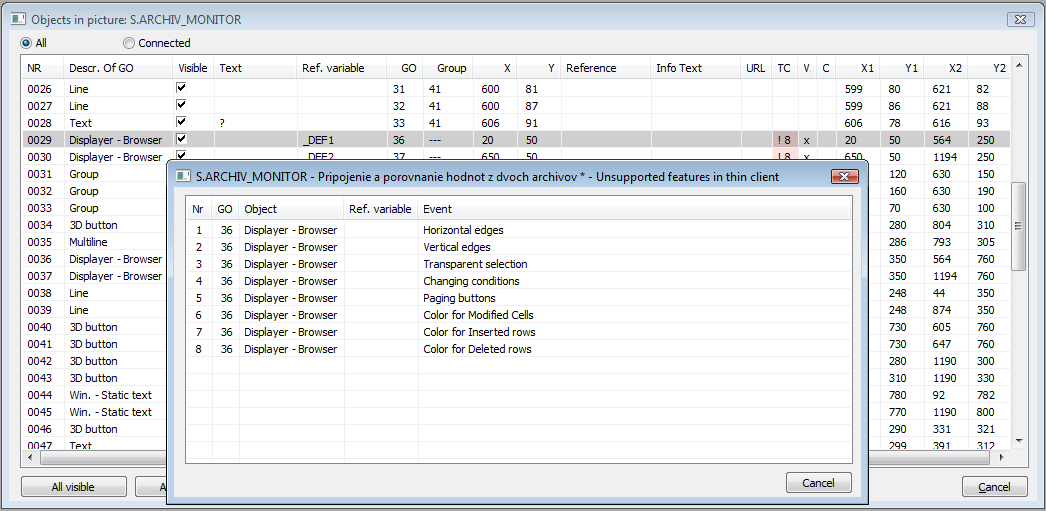Click Cancel in the Objects in picture window
The width and height of the screenshot is (1046, 511).
[994, 487]
